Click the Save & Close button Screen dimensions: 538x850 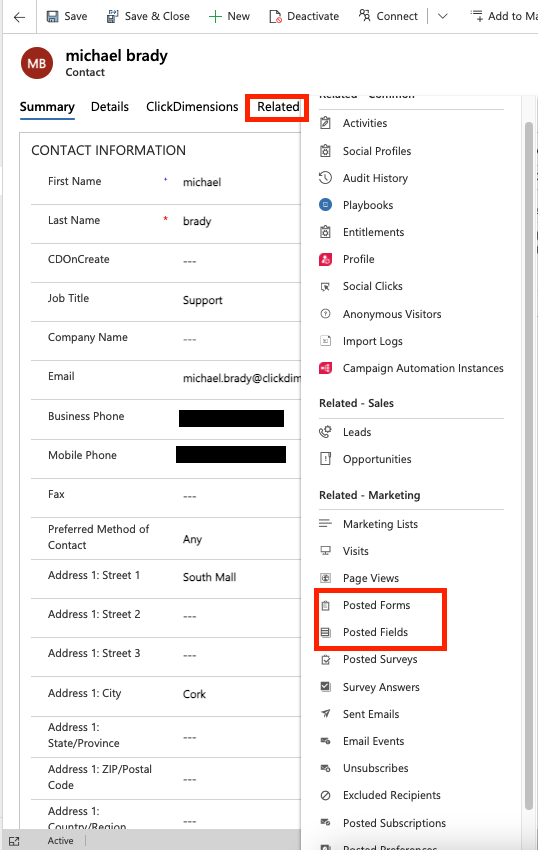point(148,17)
